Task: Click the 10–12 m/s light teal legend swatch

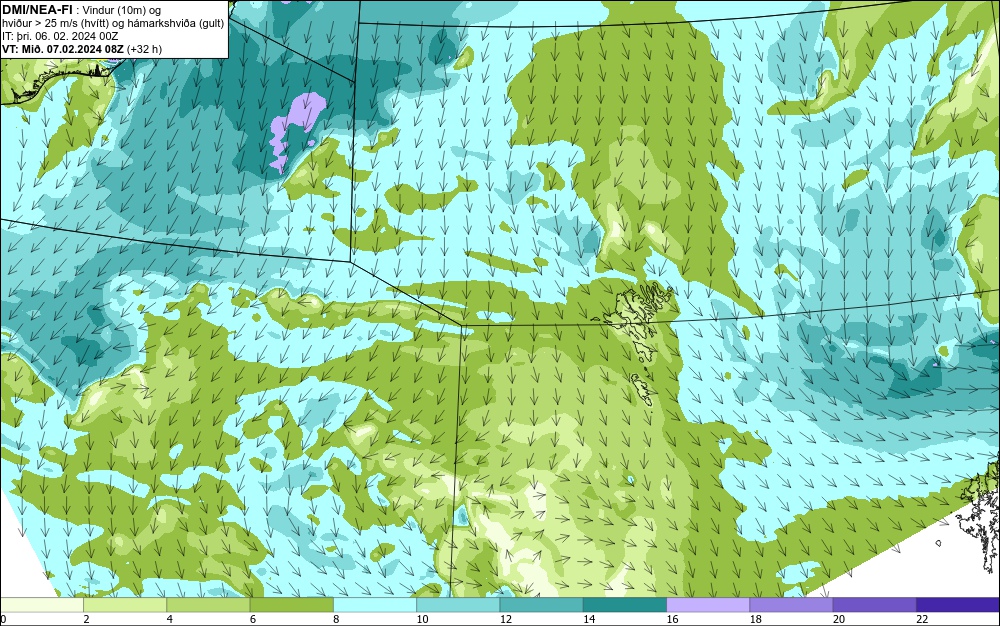Action: click(458, 605)
